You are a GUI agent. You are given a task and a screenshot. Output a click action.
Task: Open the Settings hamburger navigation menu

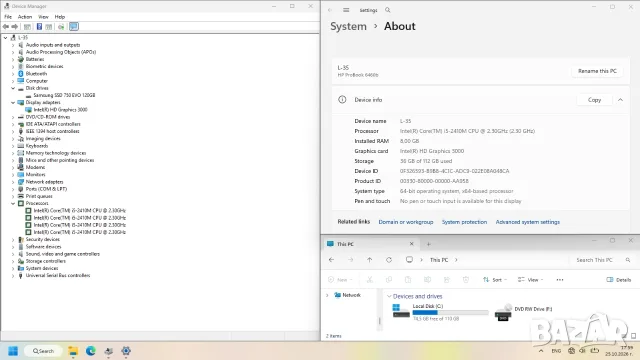coord(346,10)
